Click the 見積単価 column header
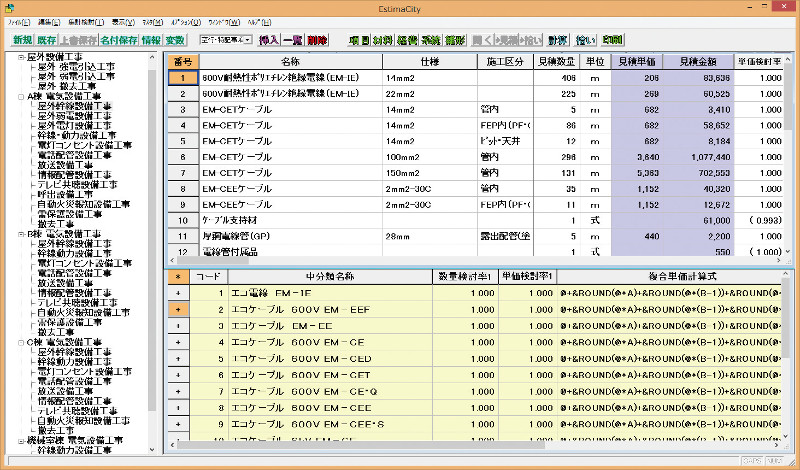This screenshot has height=470, width=800. coord(637,62)
